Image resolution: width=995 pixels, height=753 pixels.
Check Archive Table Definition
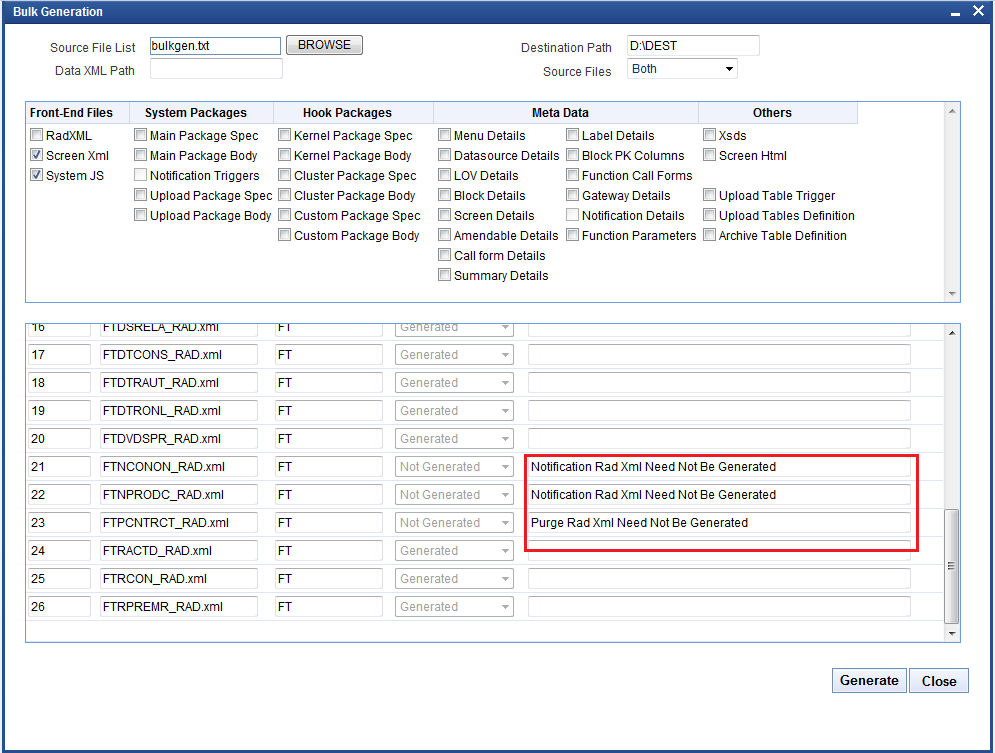click(710, 235)
